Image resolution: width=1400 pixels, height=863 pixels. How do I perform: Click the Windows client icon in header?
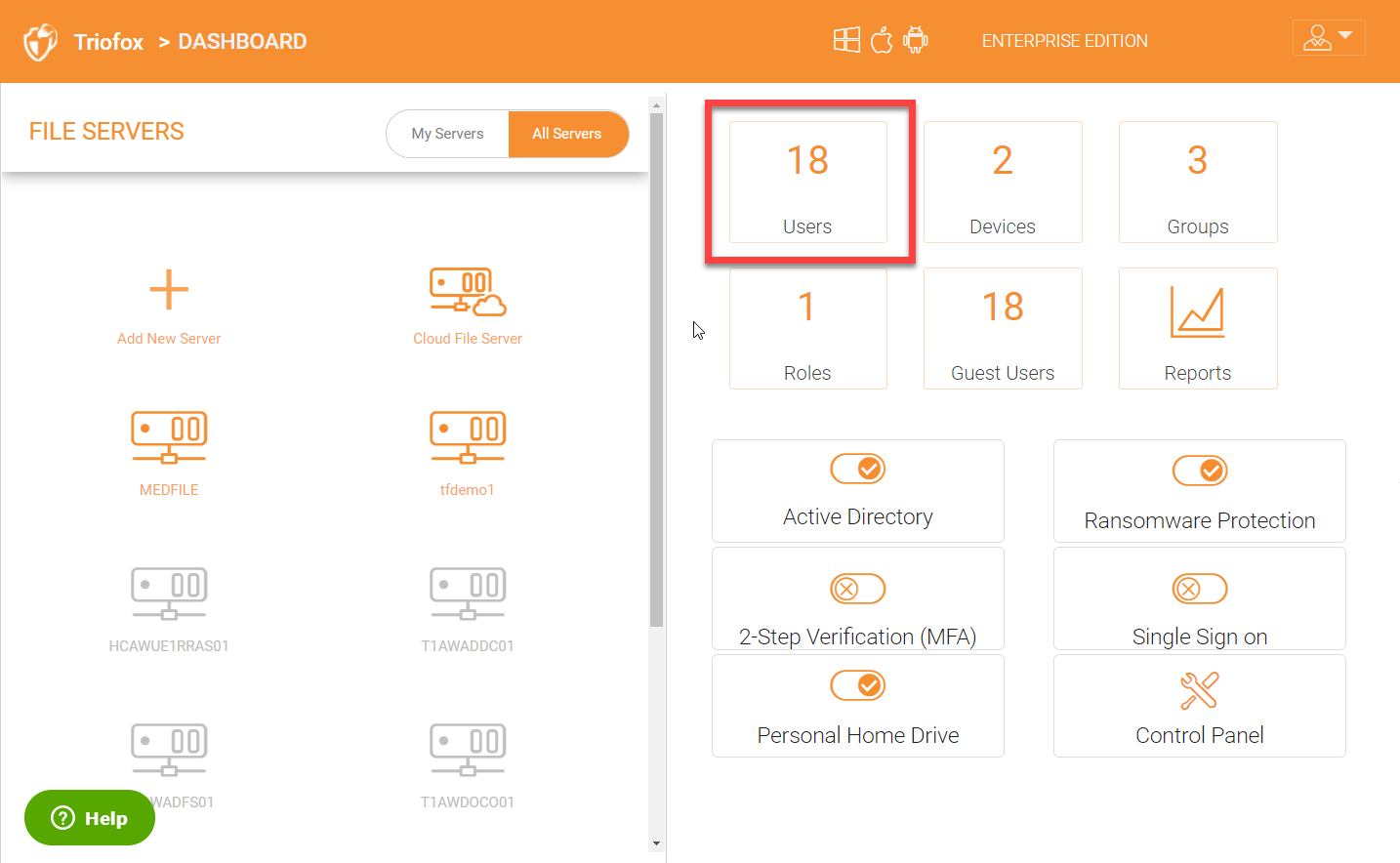[846, 40]
